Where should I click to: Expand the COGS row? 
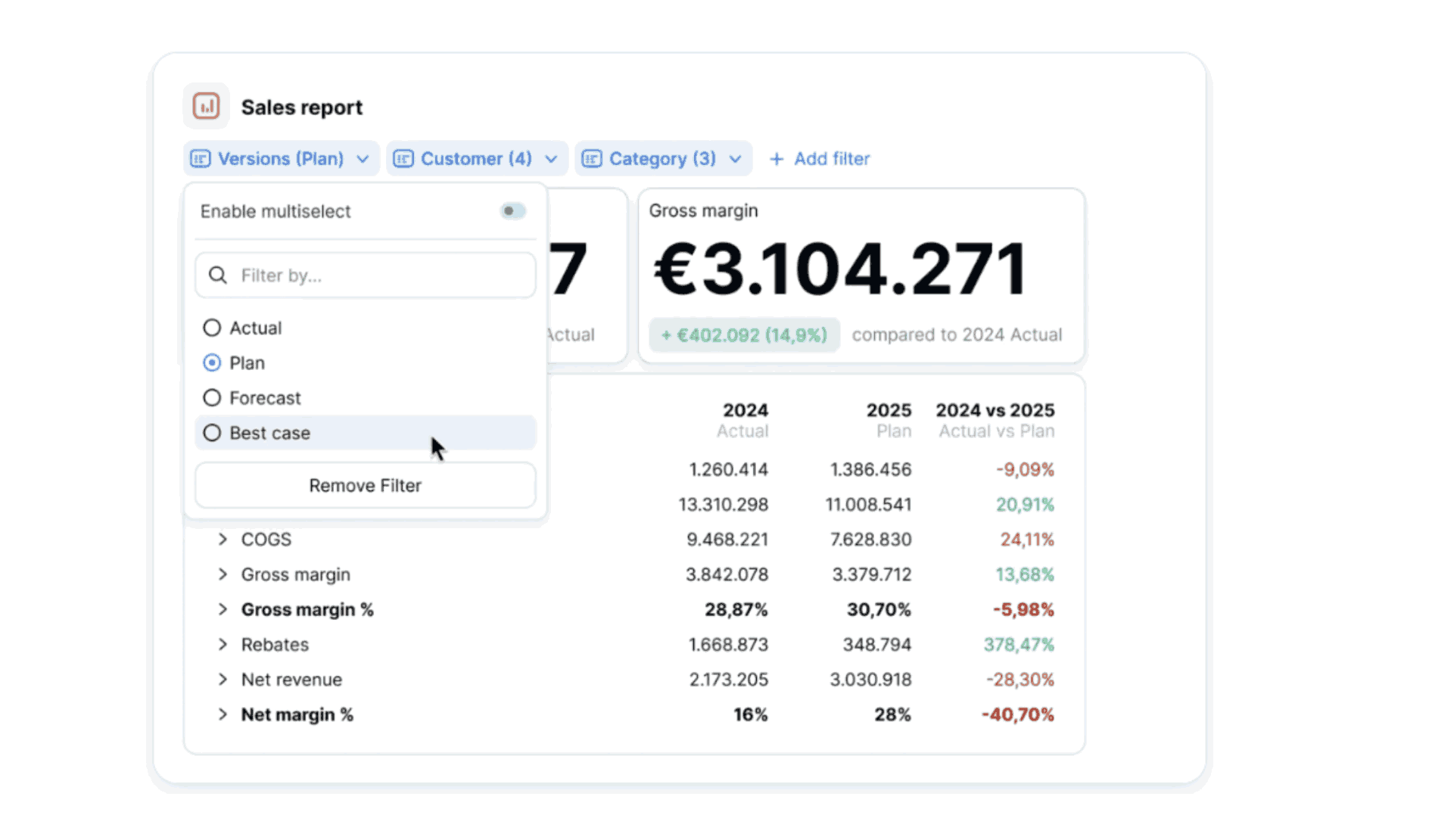point(222,539)
